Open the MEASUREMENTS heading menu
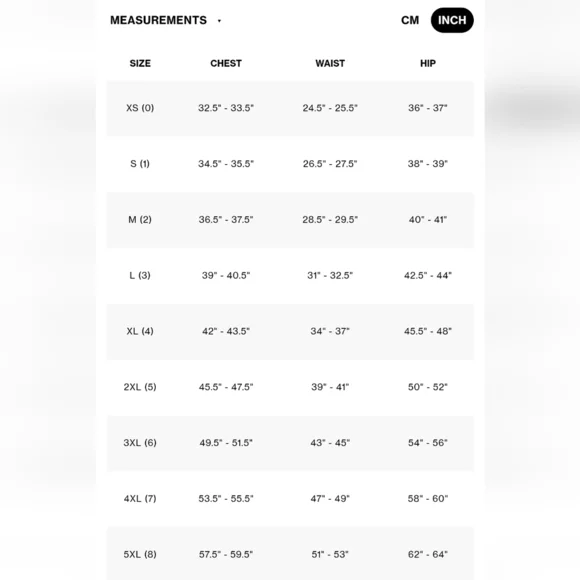Image resolution: width=580 pixels, height=580 pixels. [158, 20]
